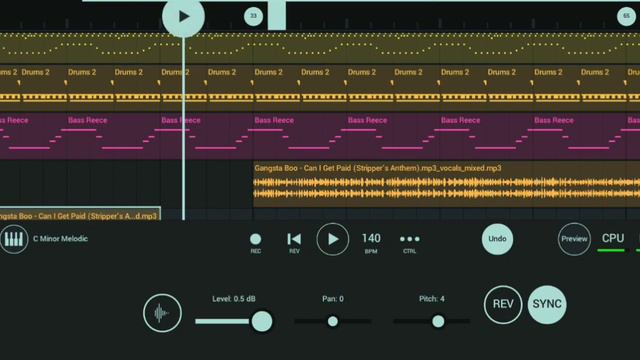Adjust the Level 0.5 dB slider
Image resolution: width=640 pixels, height=360 pixels.
tap(233, 322)
